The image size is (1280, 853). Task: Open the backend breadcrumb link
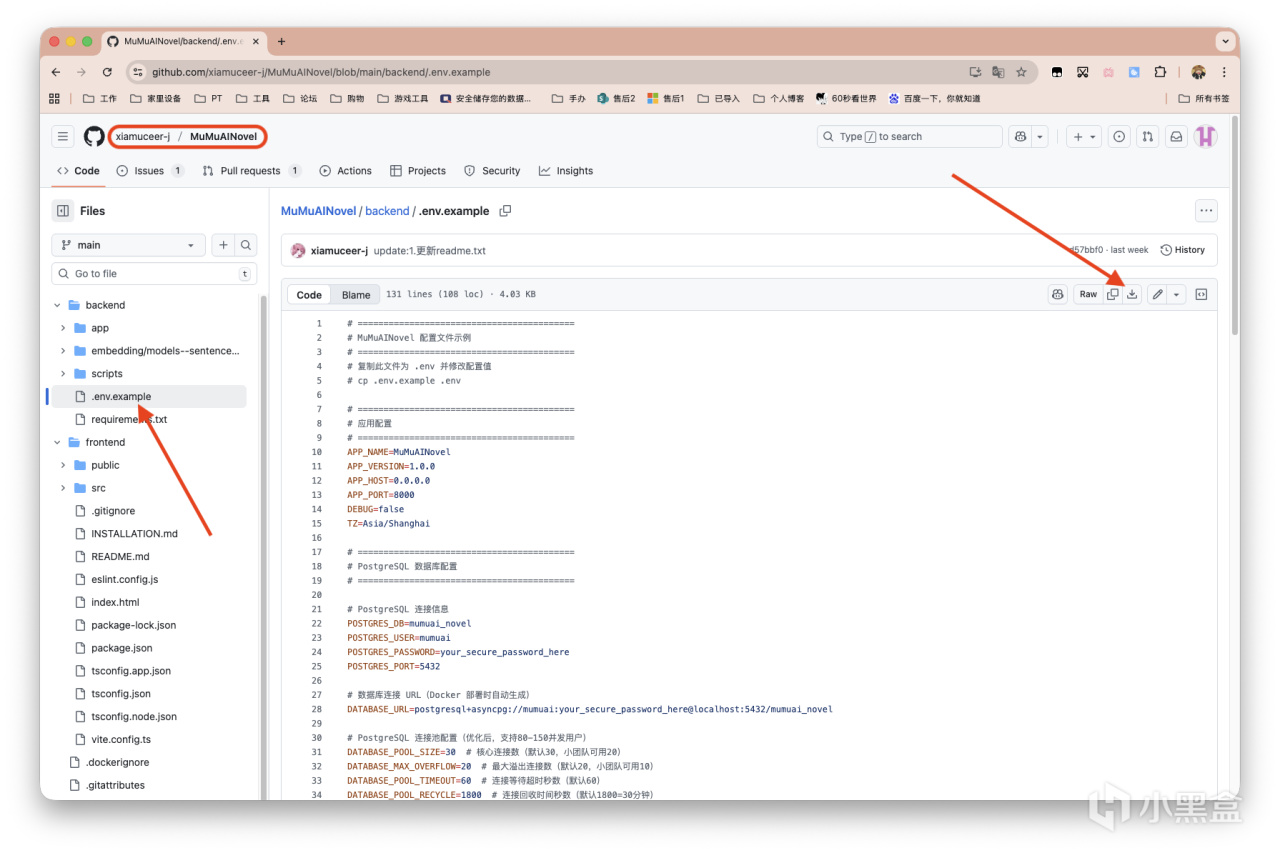(387, 211)
